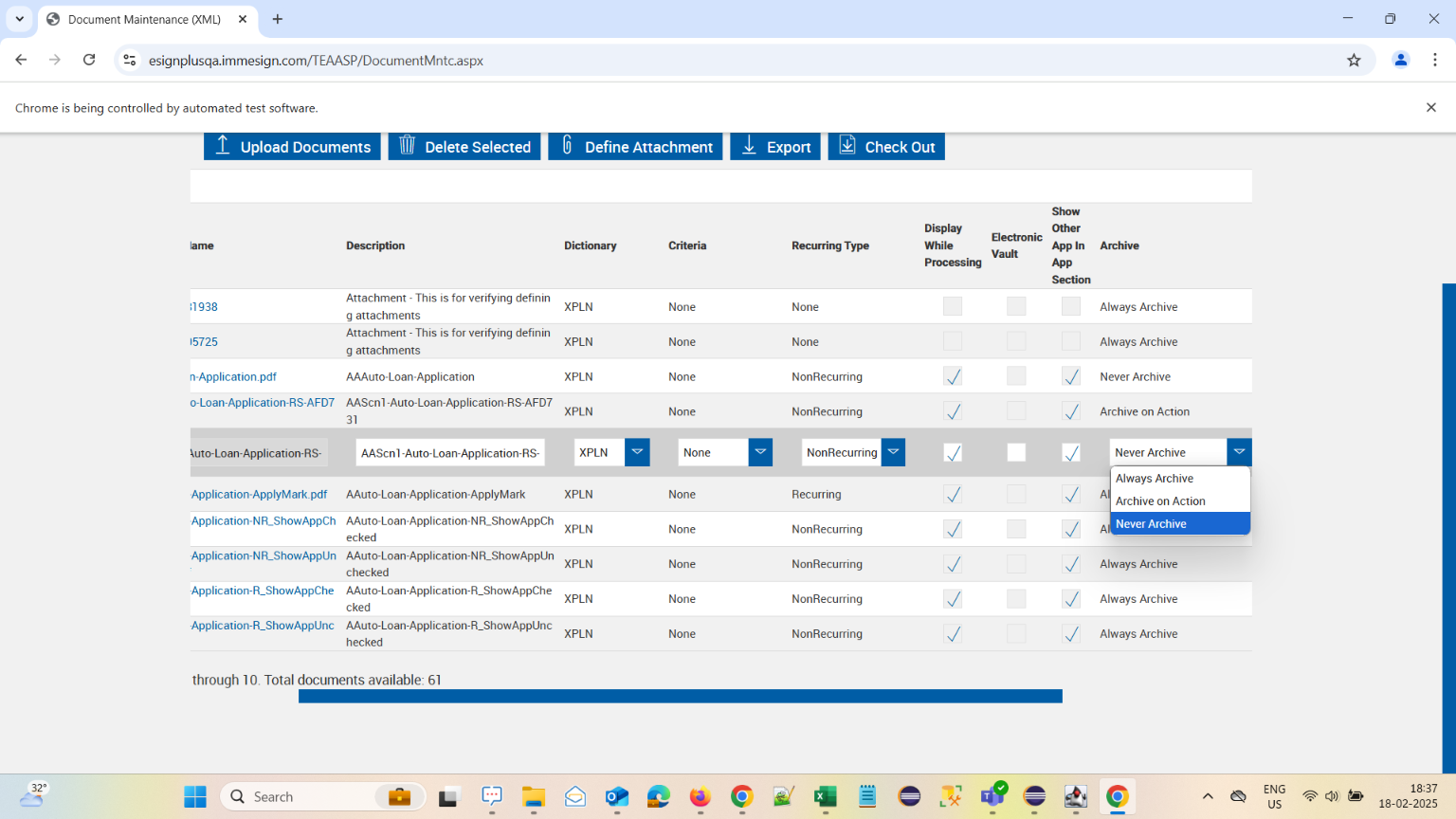Screen dimensions: 1456x819
Task: Uncheck Display While Processing in edited row
Action: [x=953, y=453]
